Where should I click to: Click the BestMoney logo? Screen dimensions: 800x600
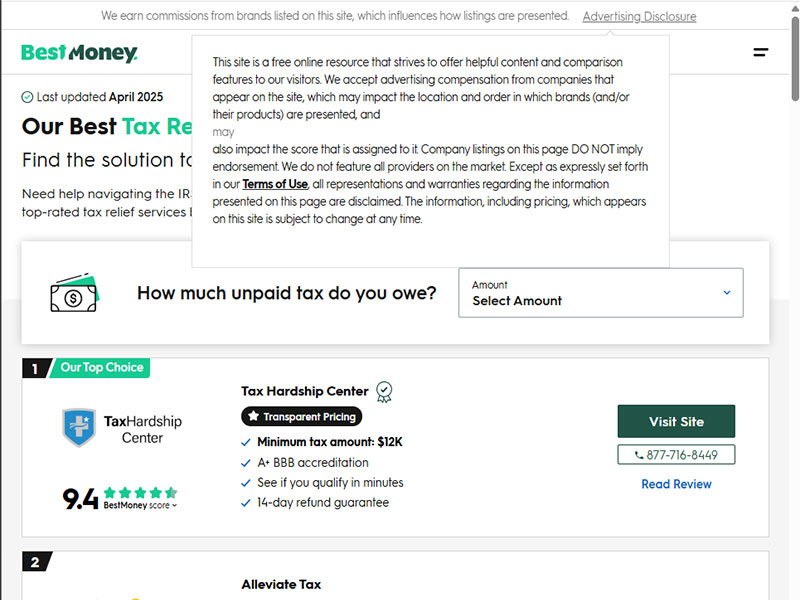[79, 53]
